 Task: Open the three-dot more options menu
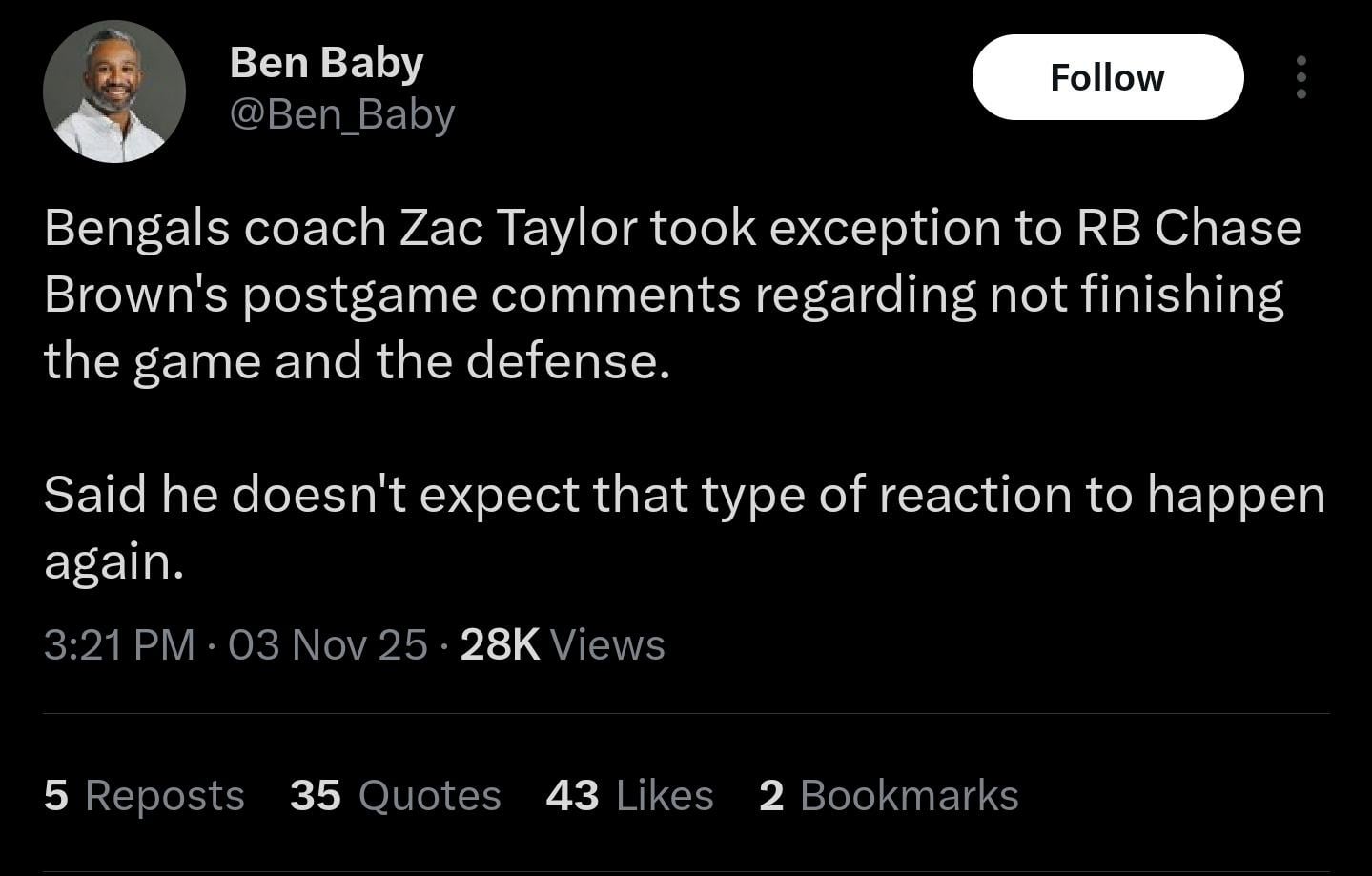pos(1300,77)
